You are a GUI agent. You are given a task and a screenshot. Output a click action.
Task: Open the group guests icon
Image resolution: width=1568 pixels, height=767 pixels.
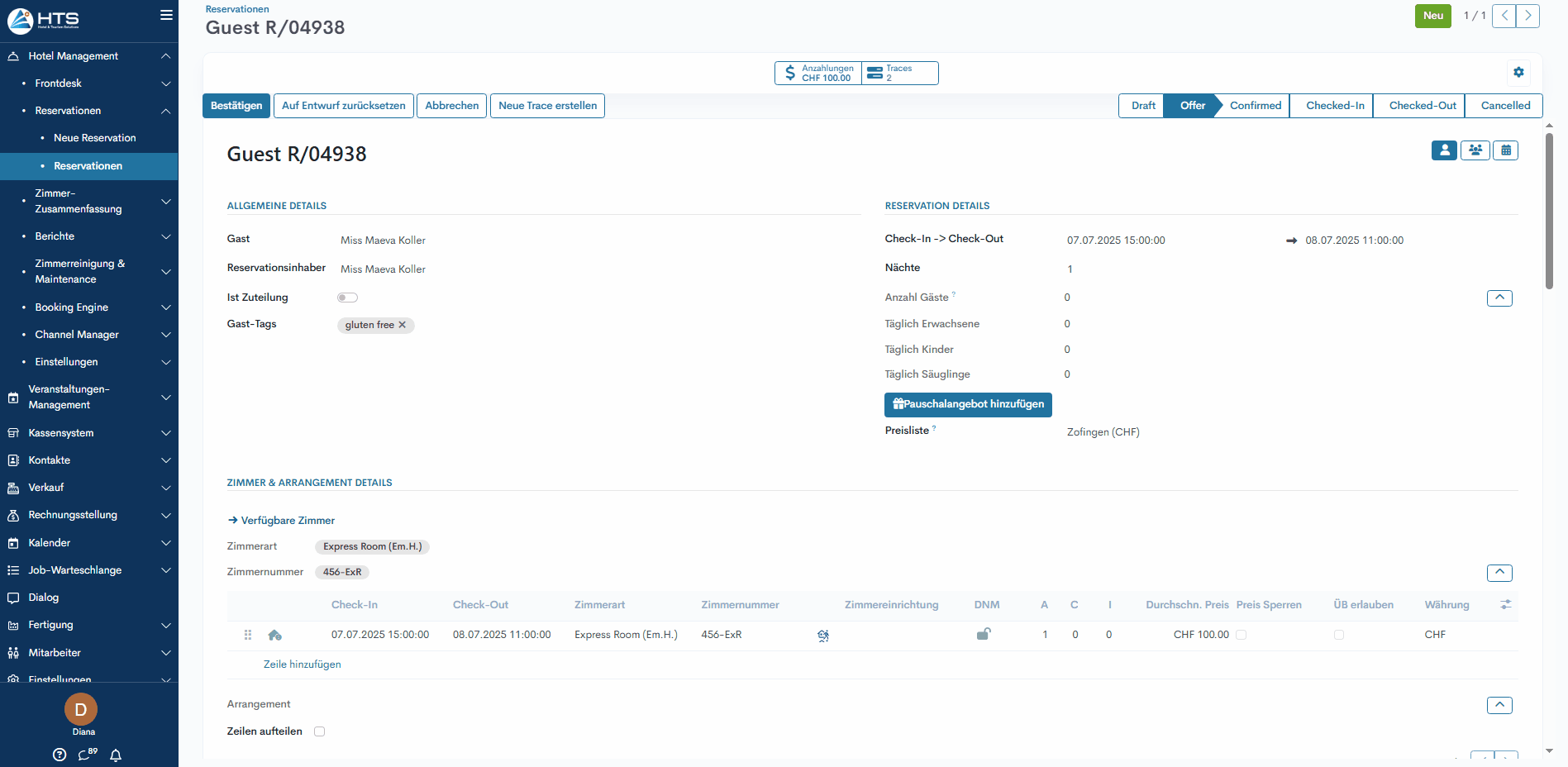coord(1475,150)
